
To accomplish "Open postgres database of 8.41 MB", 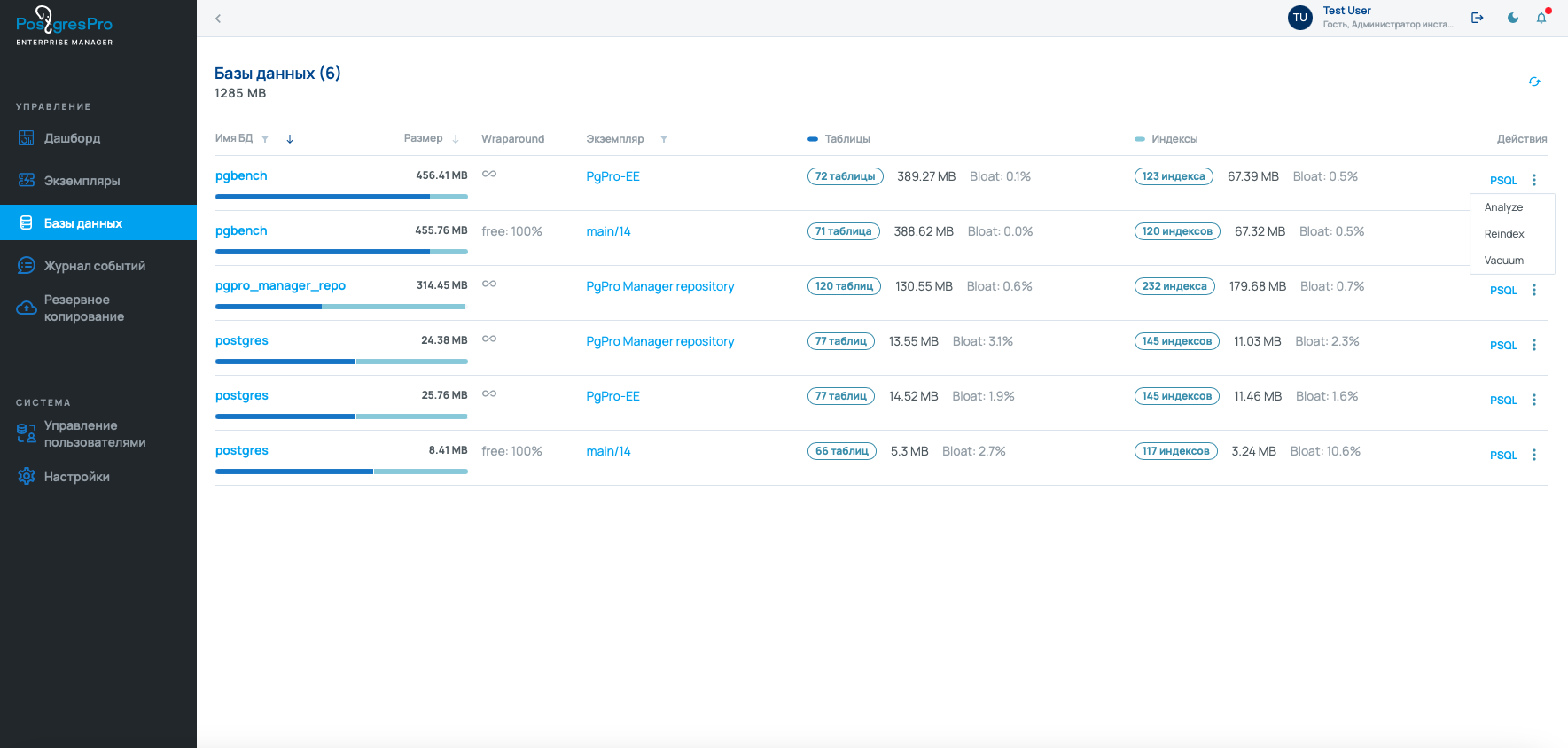I will coord(242,450).
